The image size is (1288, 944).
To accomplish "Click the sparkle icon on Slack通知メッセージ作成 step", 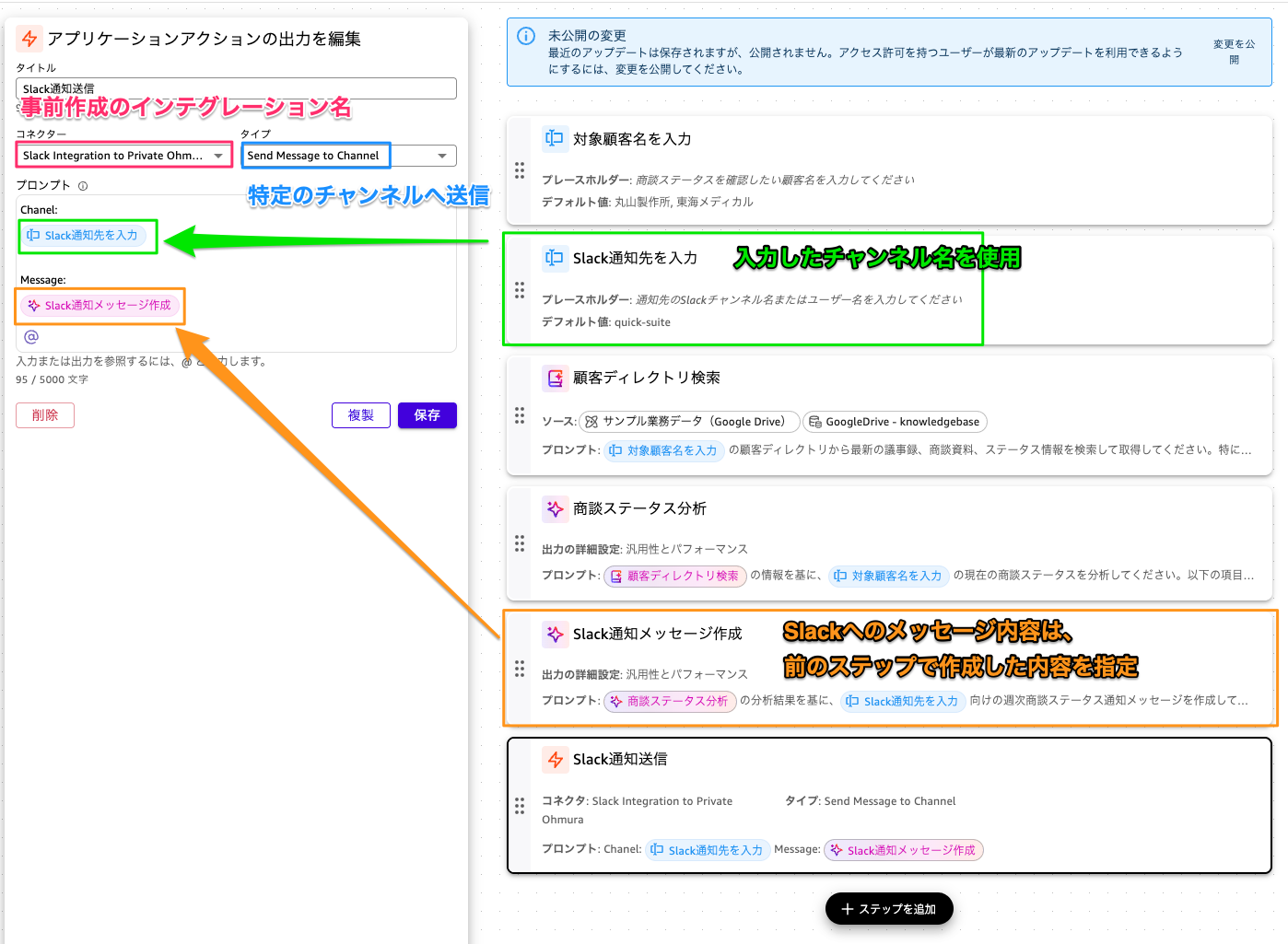I will pos(555,634).
